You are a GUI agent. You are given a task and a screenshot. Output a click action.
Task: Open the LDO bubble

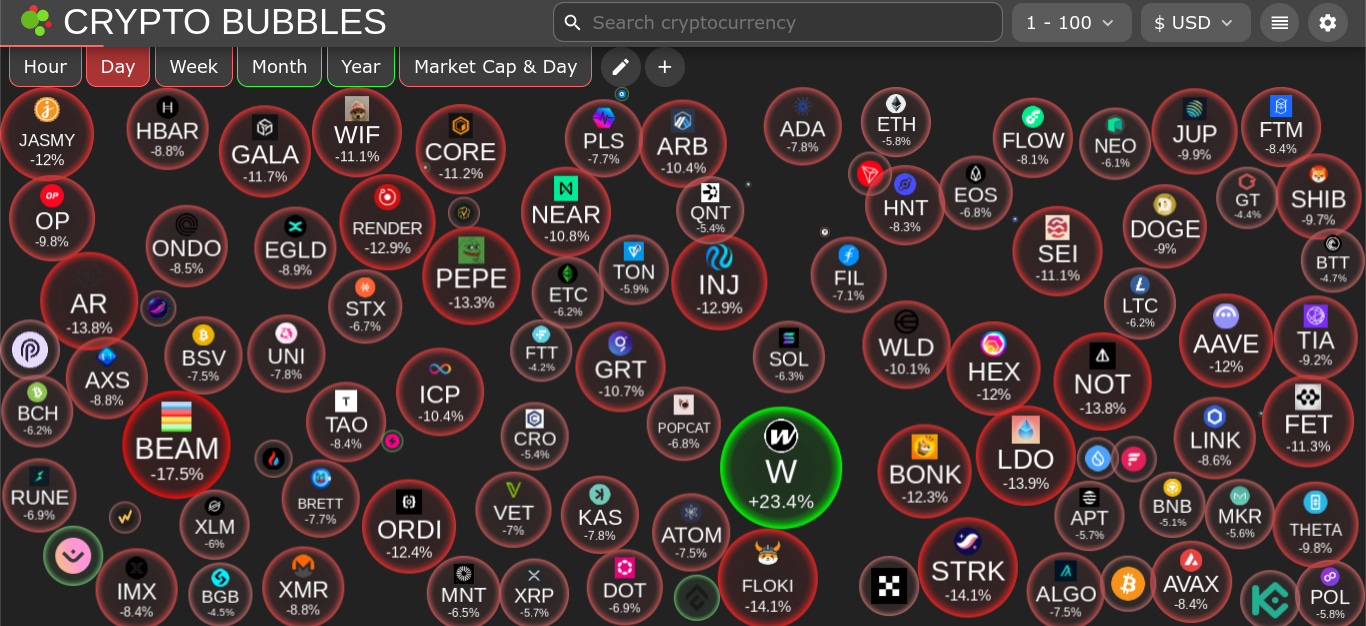click(1026, 456)
